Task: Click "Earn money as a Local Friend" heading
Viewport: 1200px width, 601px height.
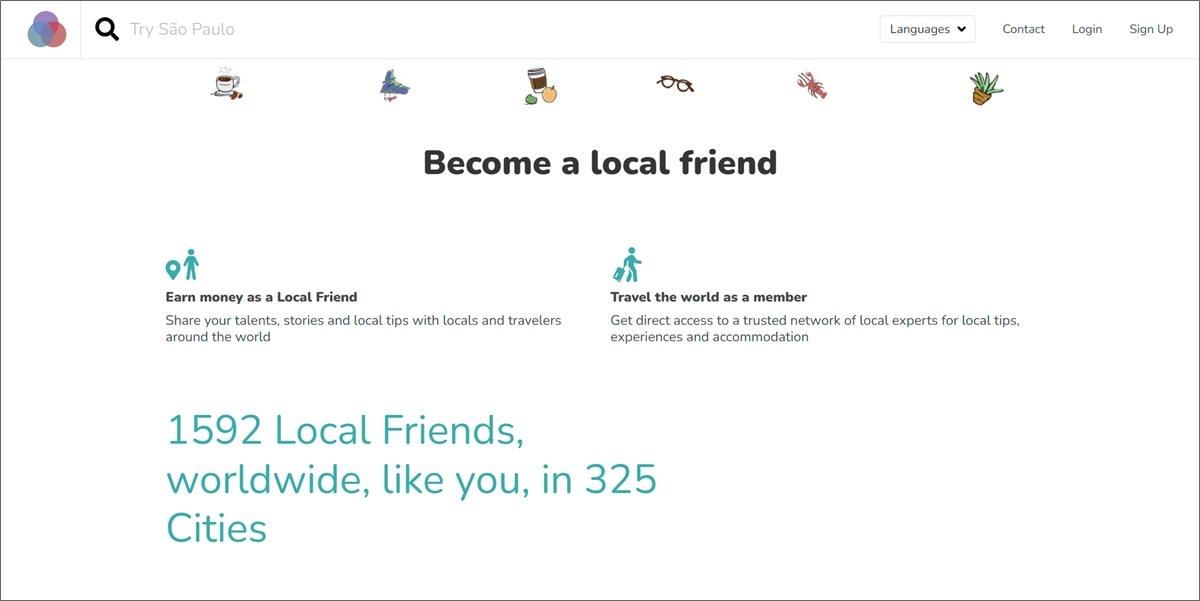Action: (x=261, y=297)
